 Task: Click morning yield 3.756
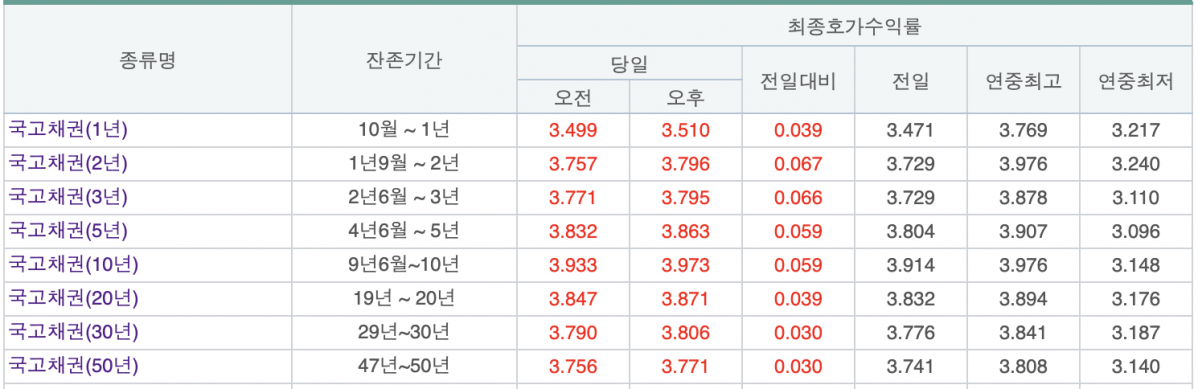coord(573,367)
